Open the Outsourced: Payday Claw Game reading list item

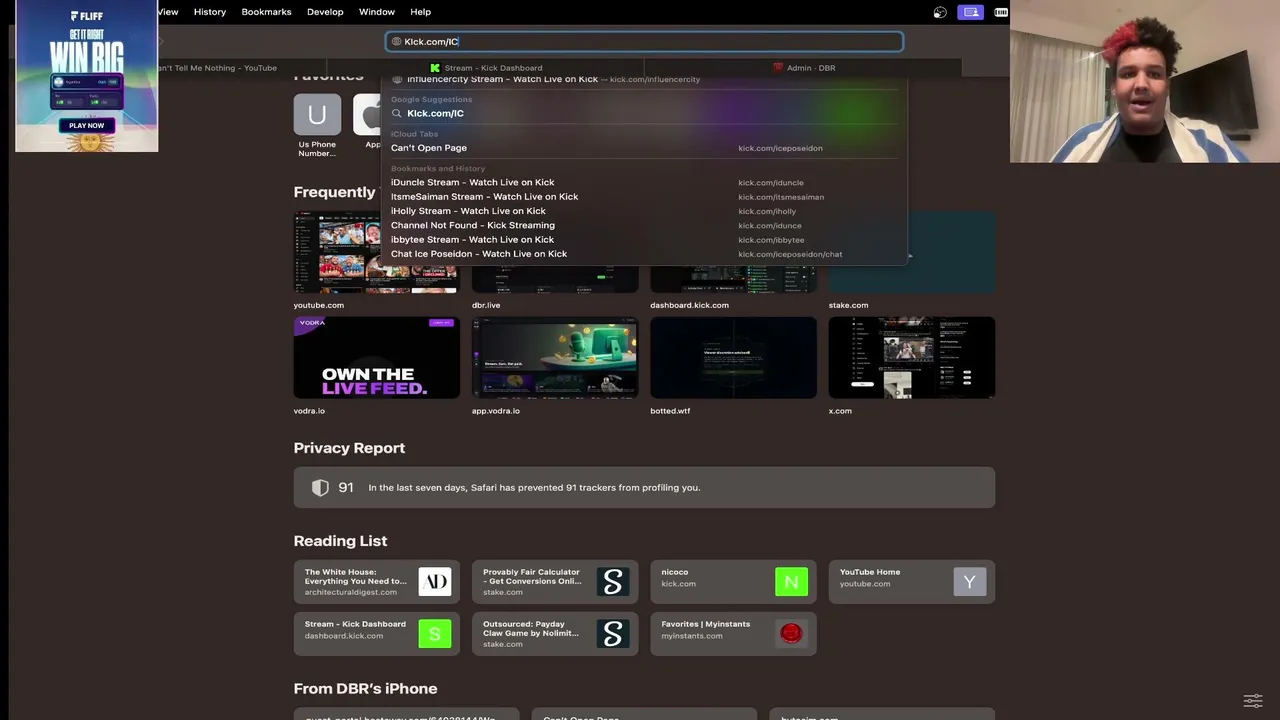coord(555,634)
